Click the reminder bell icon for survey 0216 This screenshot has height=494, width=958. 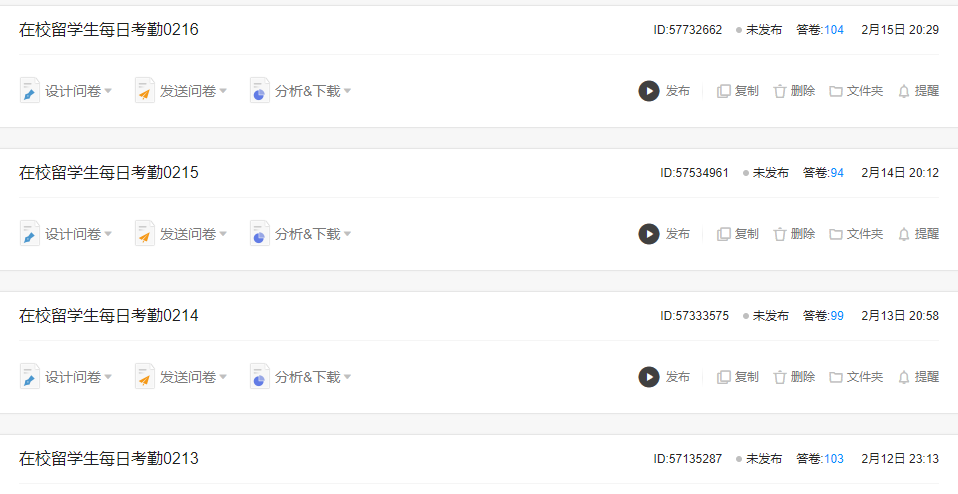[904, 91]
